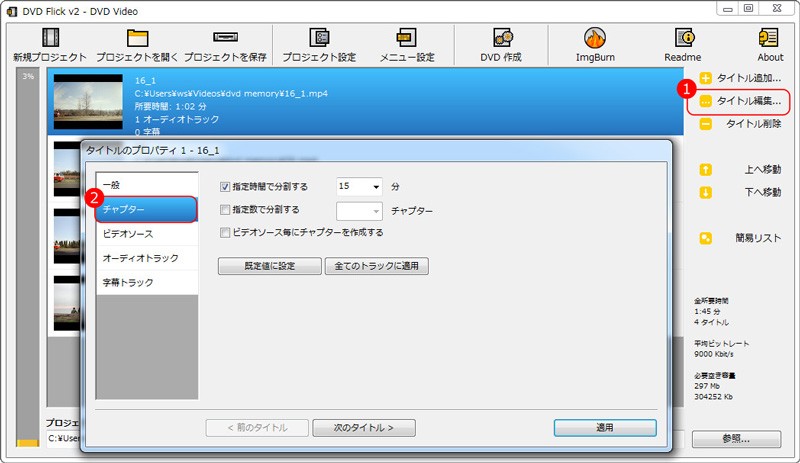Switch to 簡易リスト (simple list) view

click(740, 238)
